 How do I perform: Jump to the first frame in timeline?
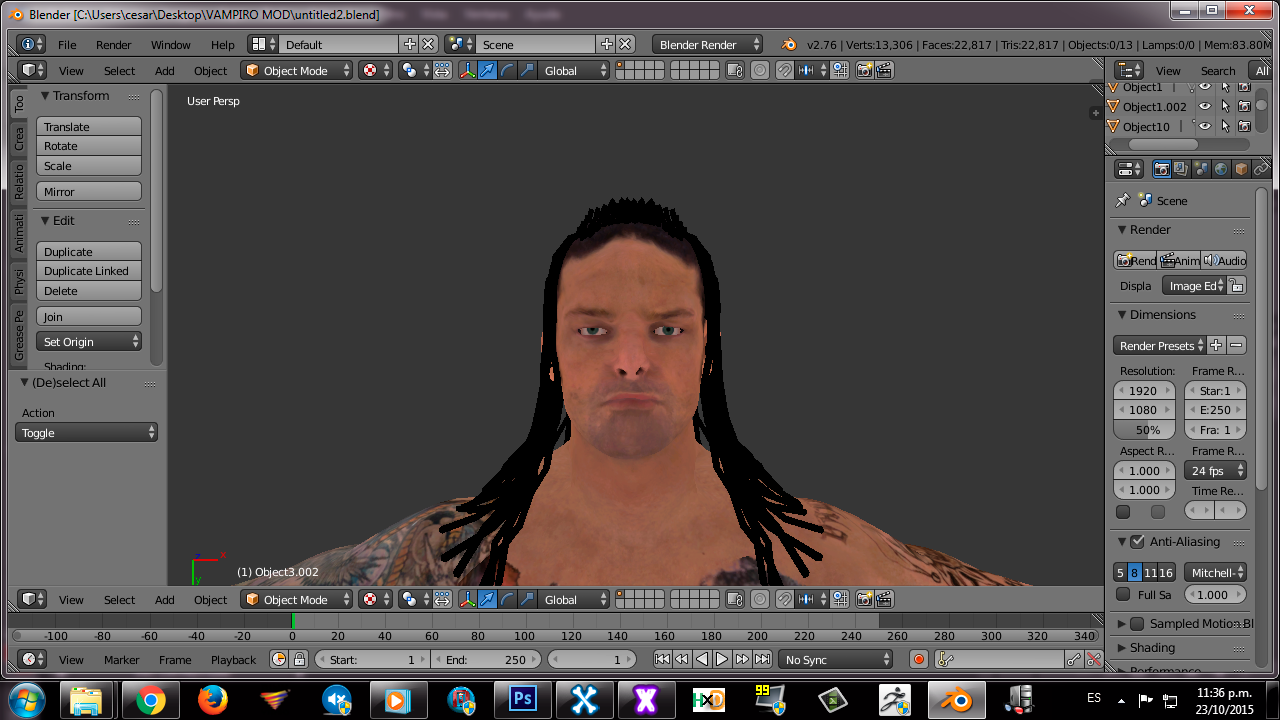[662, 659]
